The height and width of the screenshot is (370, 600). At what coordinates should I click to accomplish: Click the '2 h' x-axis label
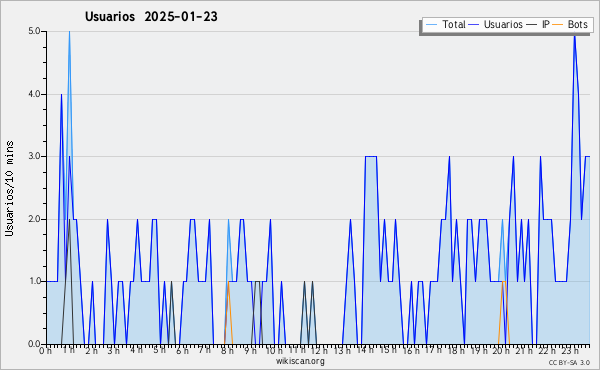(x=91, y=351)
